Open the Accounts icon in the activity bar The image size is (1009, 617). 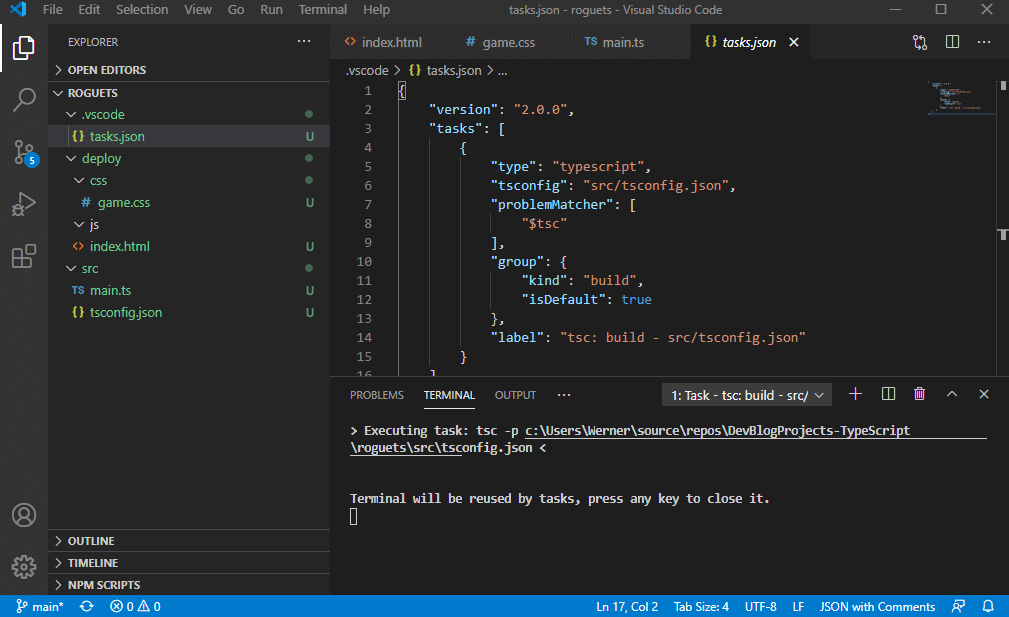click(x=23, y=515)
